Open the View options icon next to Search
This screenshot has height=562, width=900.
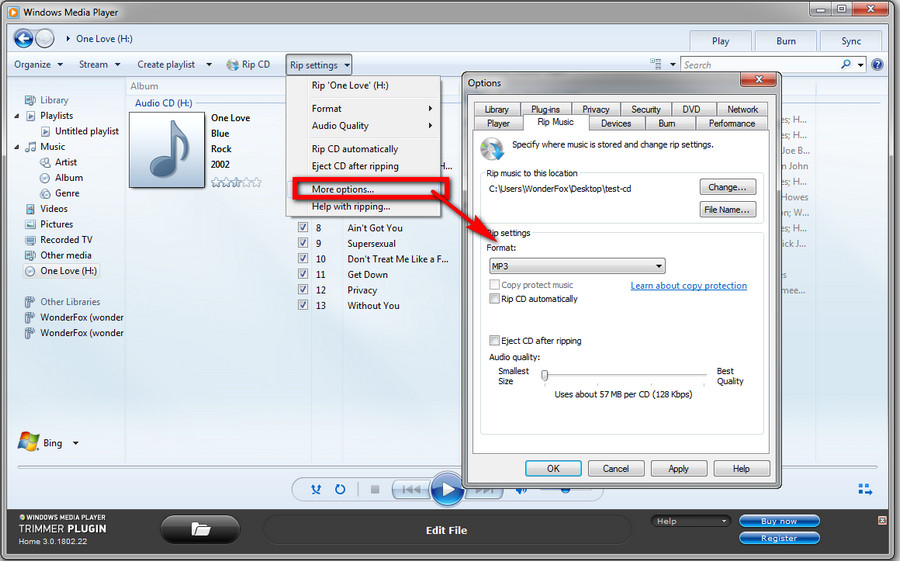pos(655,64)
